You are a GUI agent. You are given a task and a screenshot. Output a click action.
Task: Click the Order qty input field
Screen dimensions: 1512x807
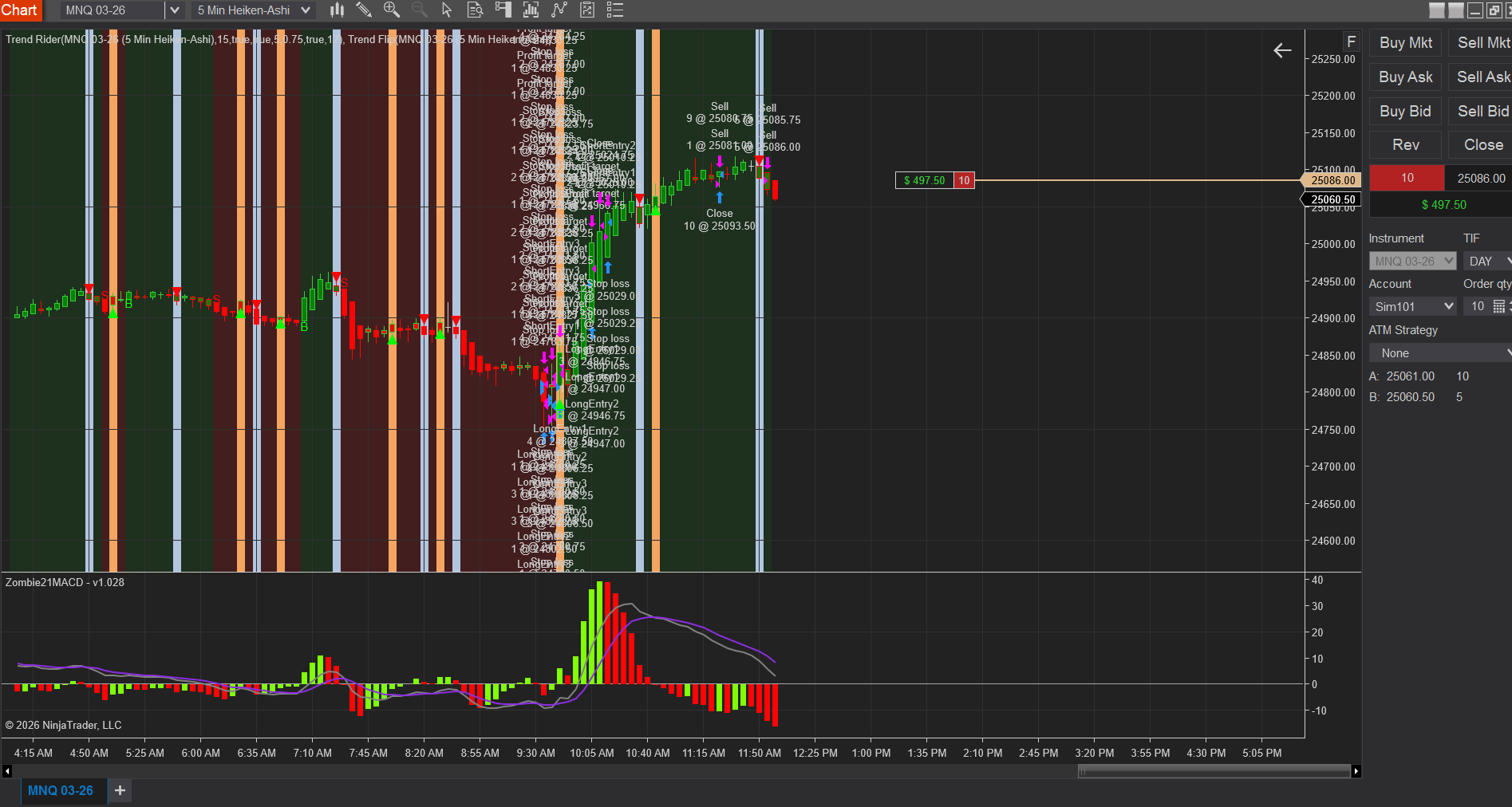pos(1477,307)
